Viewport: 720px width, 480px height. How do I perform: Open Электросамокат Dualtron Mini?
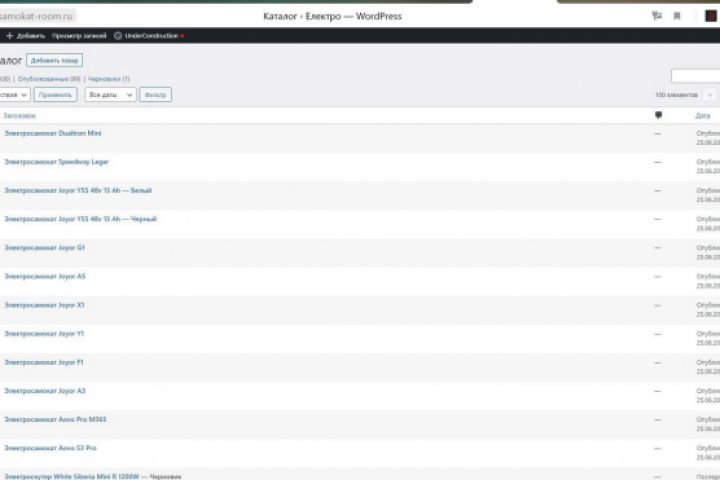pos(53,133)
